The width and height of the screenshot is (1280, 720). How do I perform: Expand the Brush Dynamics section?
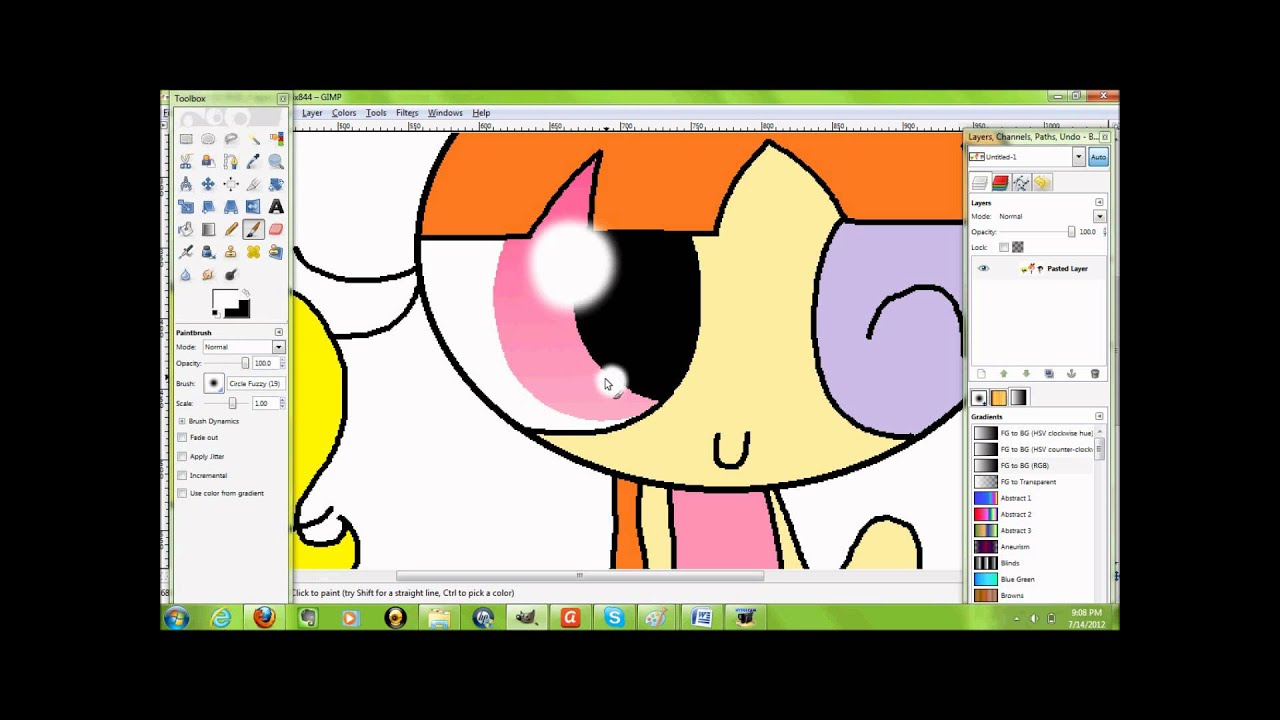[x=181, y=421]
